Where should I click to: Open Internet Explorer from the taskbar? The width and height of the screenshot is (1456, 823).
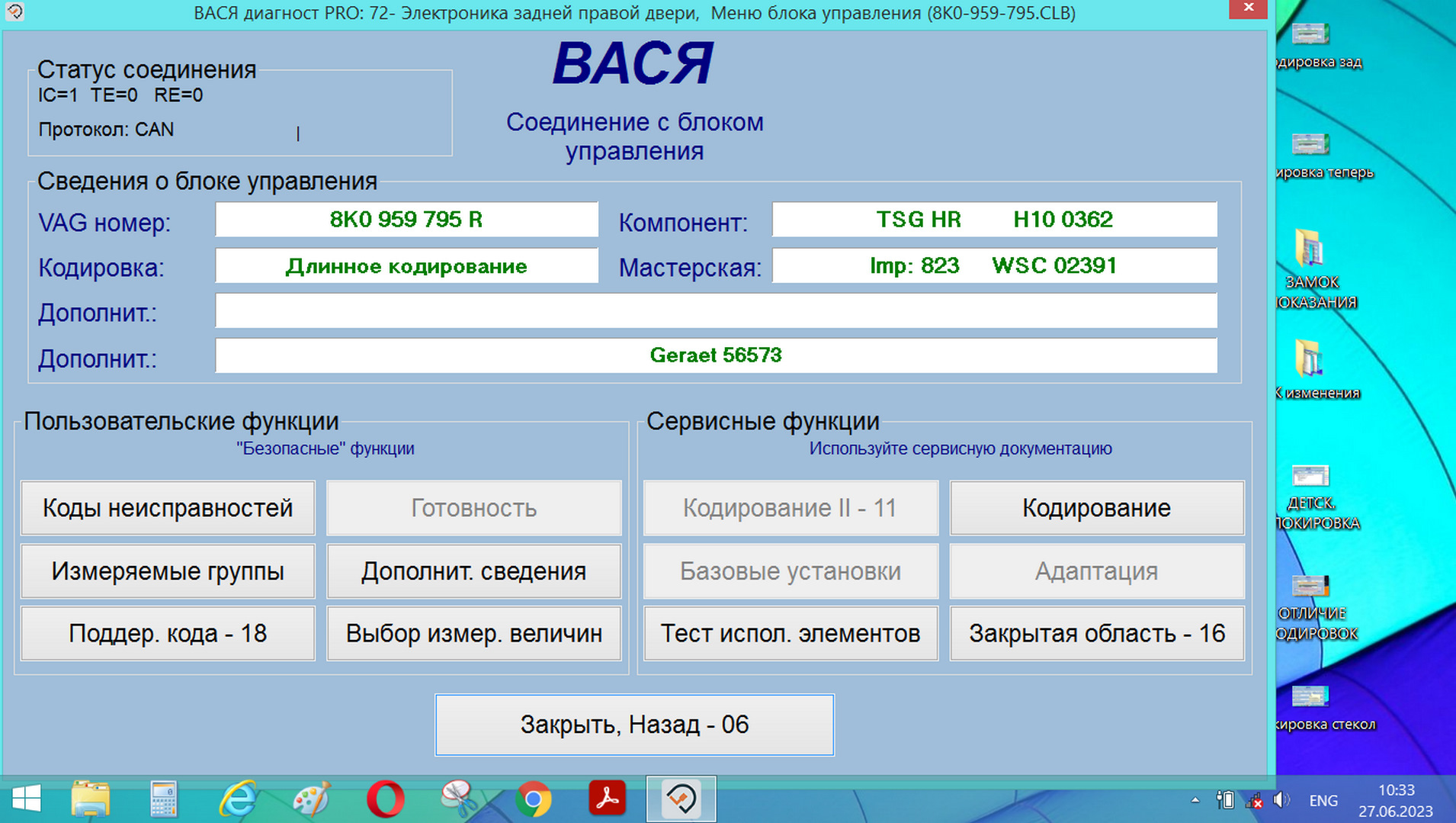click(238, 799)
